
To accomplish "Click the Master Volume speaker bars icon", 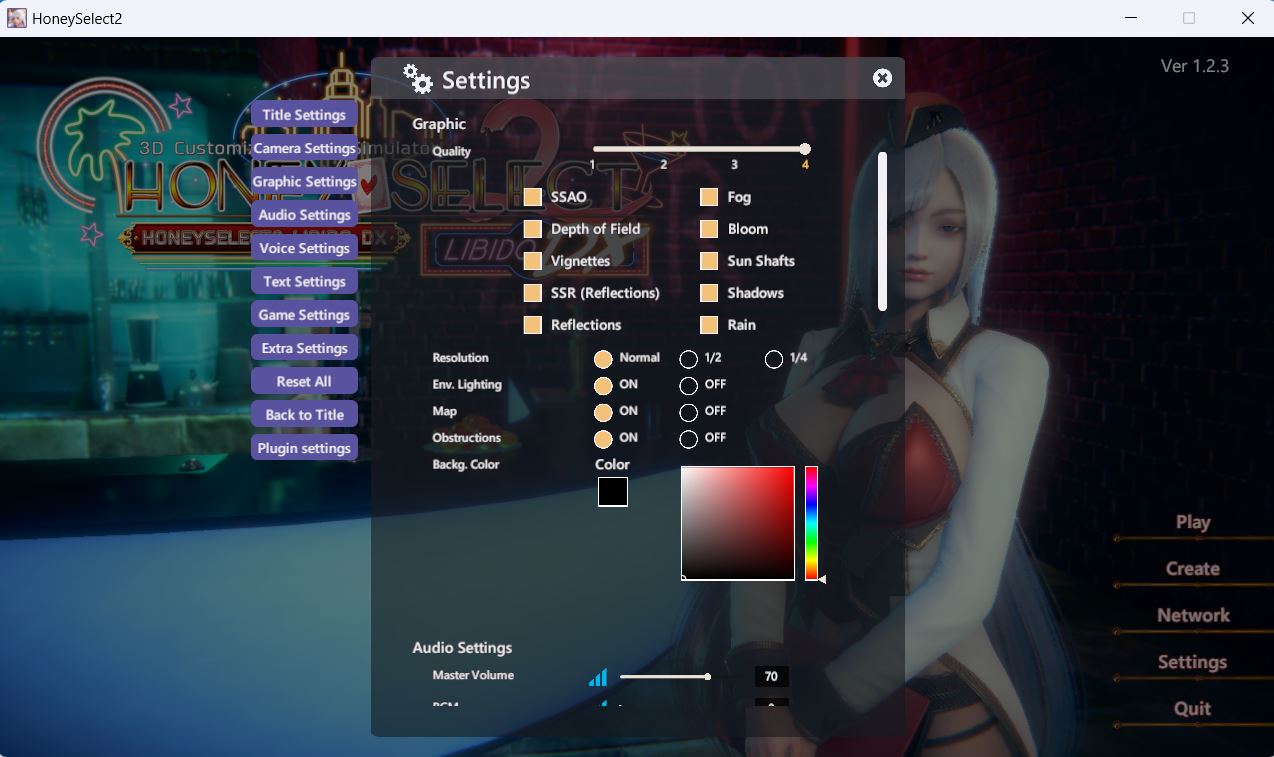I will (598, 677).
